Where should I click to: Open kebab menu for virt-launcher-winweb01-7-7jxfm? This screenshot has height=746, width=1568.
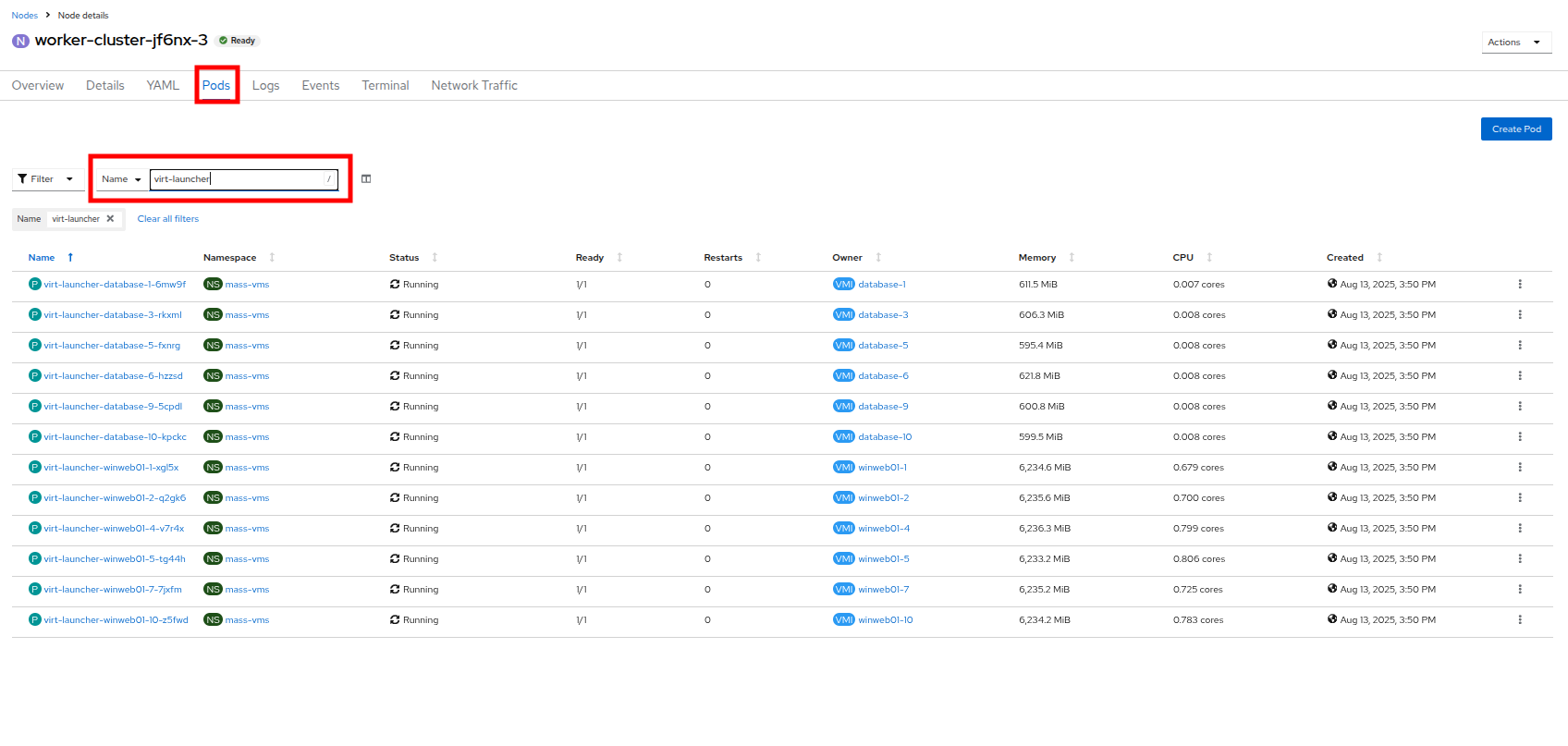1520,590
